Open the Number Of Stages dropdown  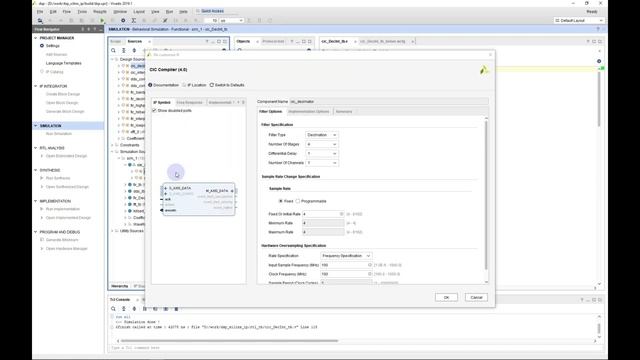(322, 144)
